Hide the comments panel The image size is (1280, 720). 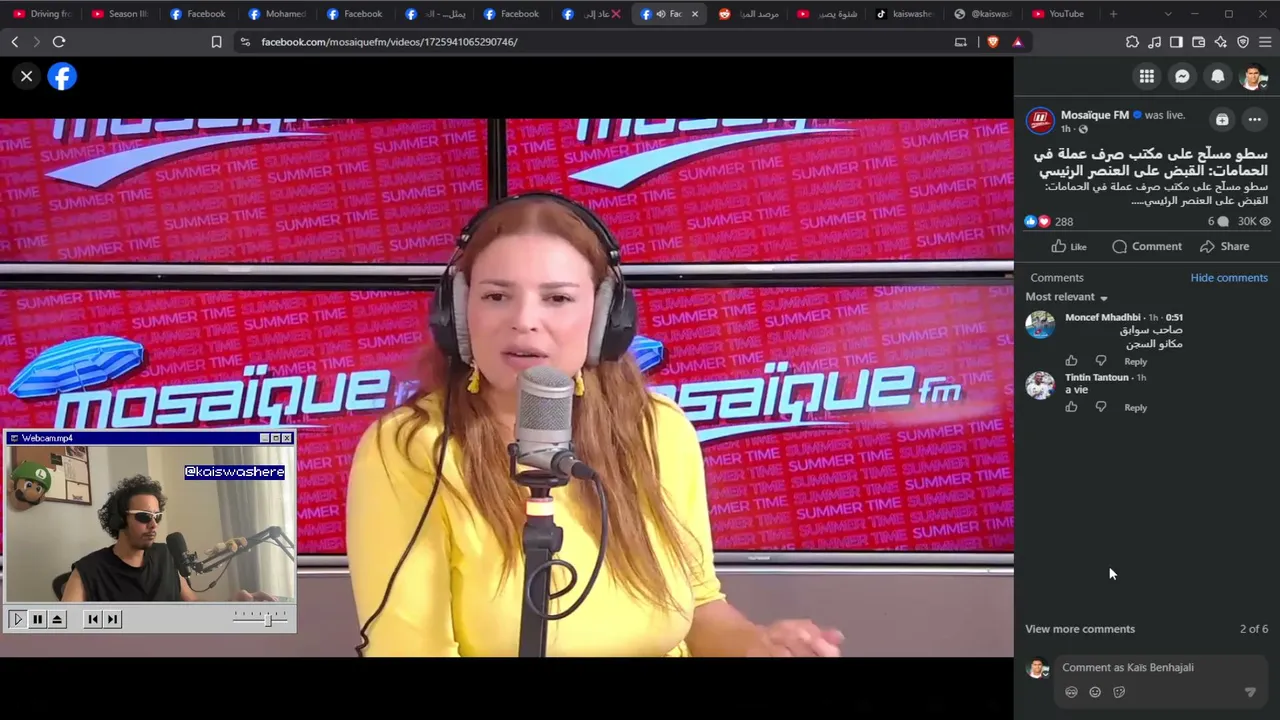(x=1229, y=278)
